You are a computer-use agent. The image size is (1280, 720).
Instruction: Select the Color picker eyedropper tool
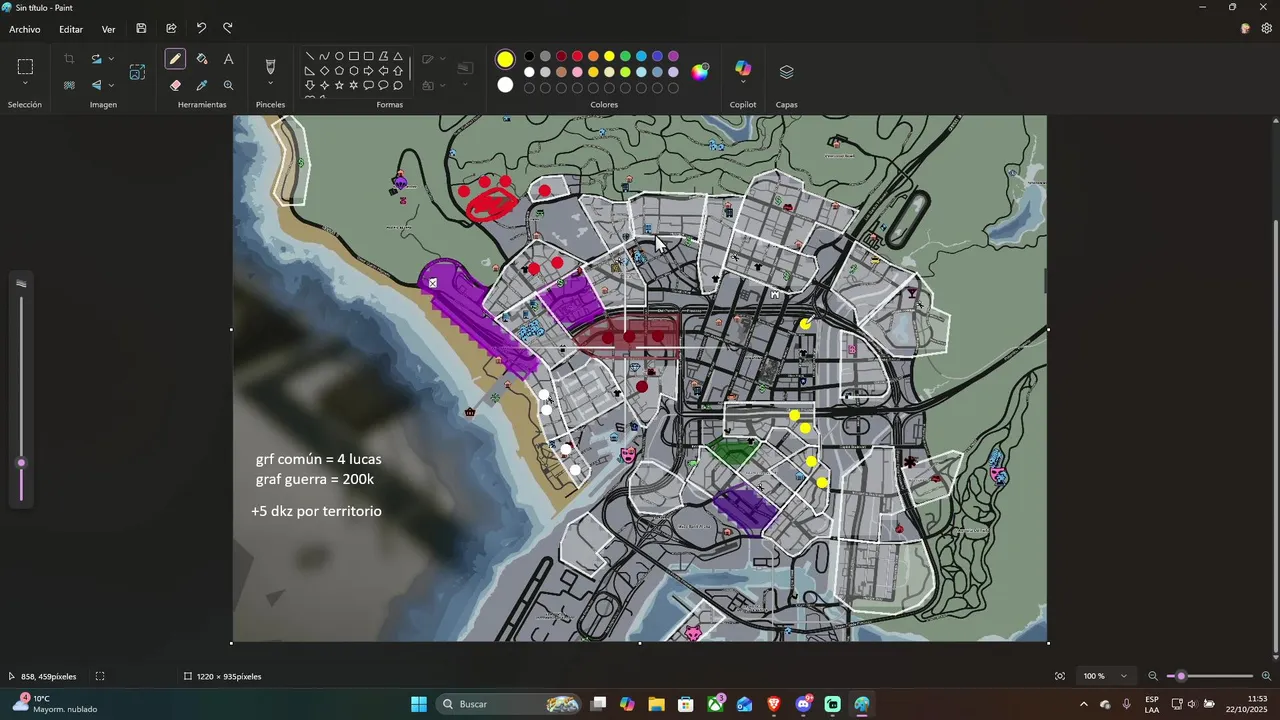[202, 86]
